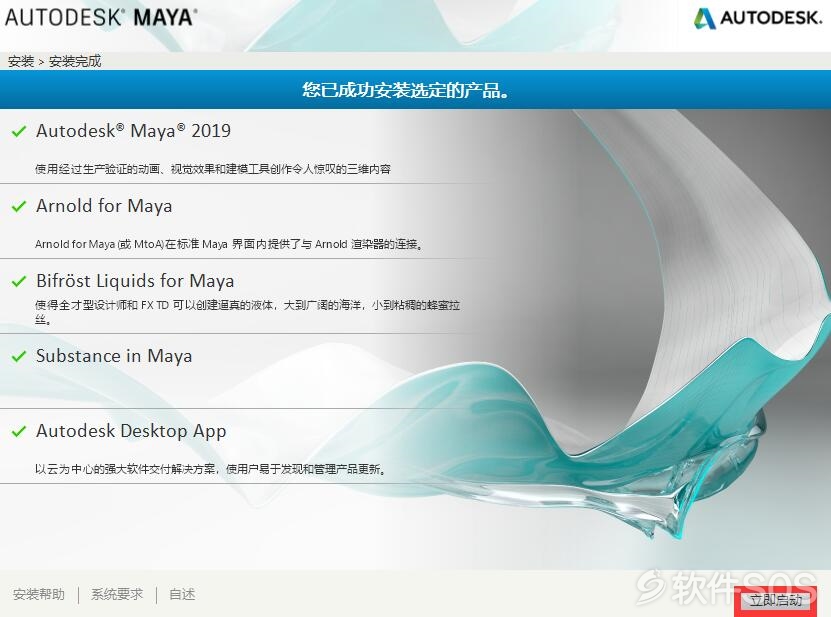Open the 系统要求 link
Screen dimensions: 831x617
[x=117, y=594]
